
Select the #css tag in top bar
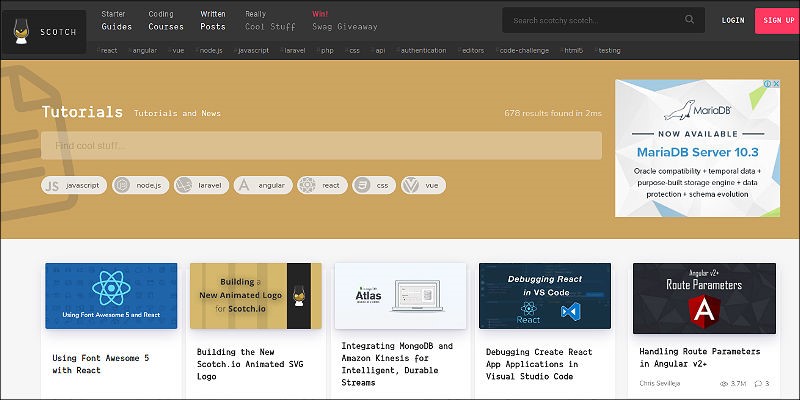tap(352, 51)
